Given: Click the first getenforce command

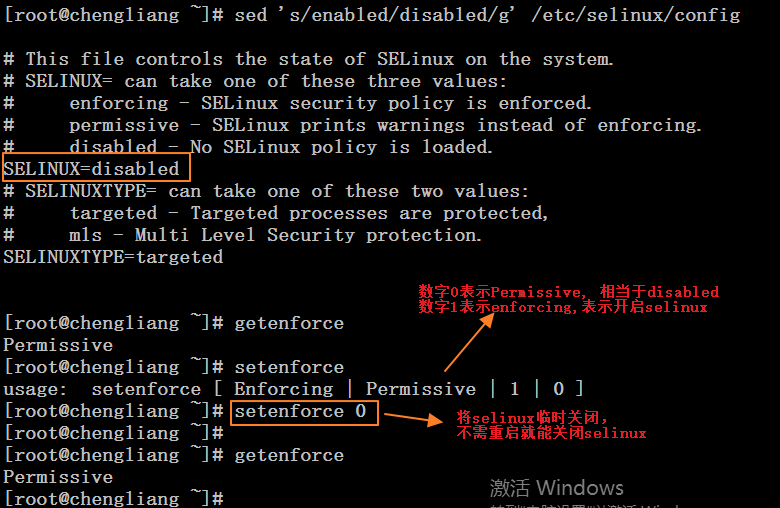Looking at the screenshot, I should 289,323.
